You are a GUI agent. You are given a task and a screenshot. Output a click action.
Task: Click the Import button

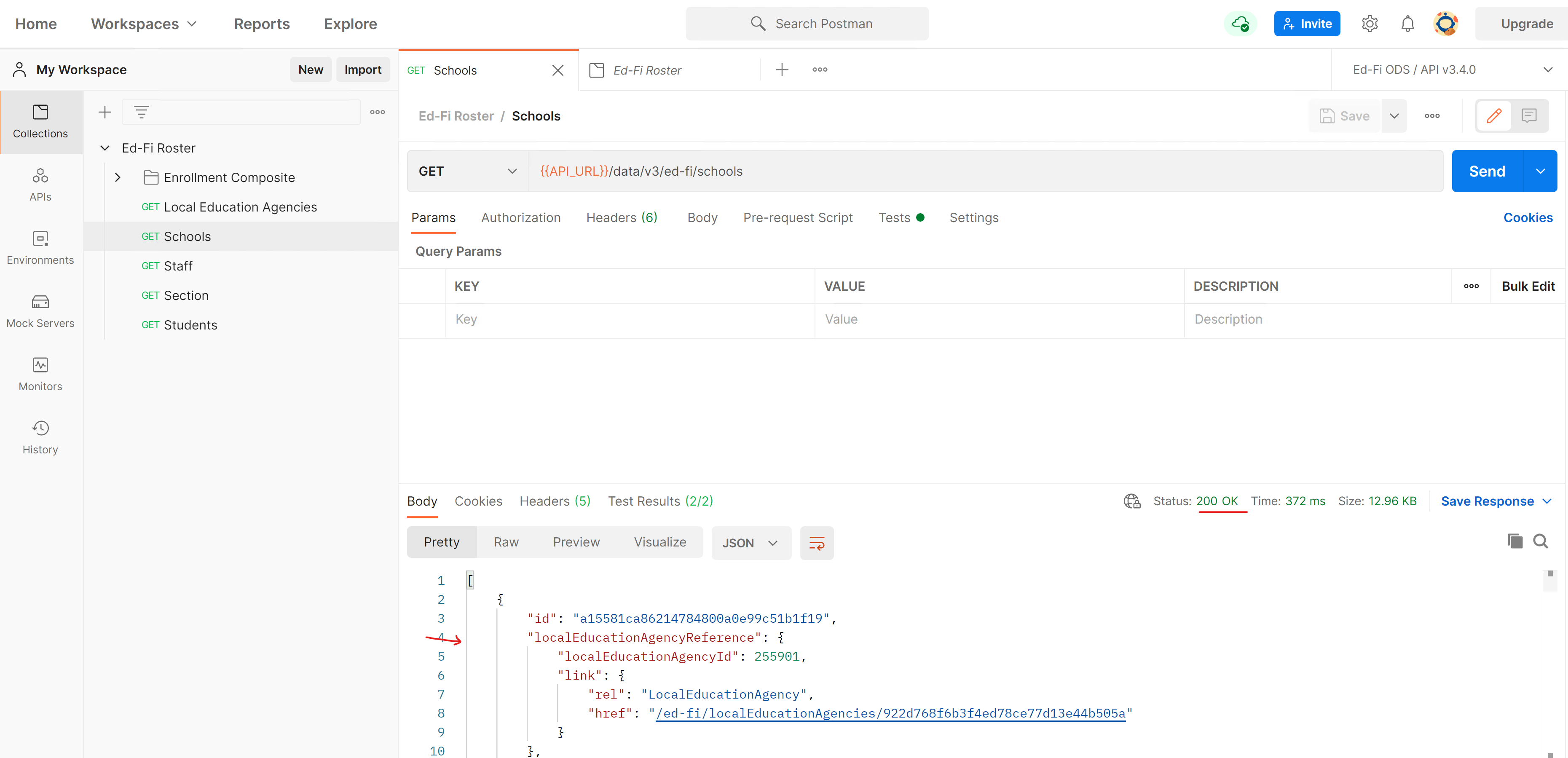[x=363, y=70]
